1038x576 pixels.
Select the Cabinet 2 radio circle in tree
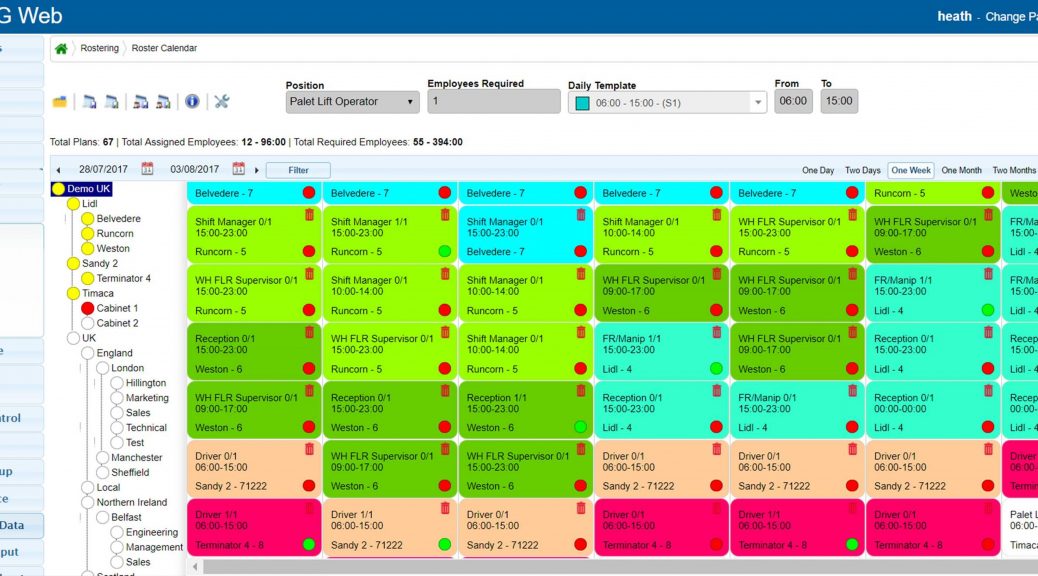click(87, 323)
